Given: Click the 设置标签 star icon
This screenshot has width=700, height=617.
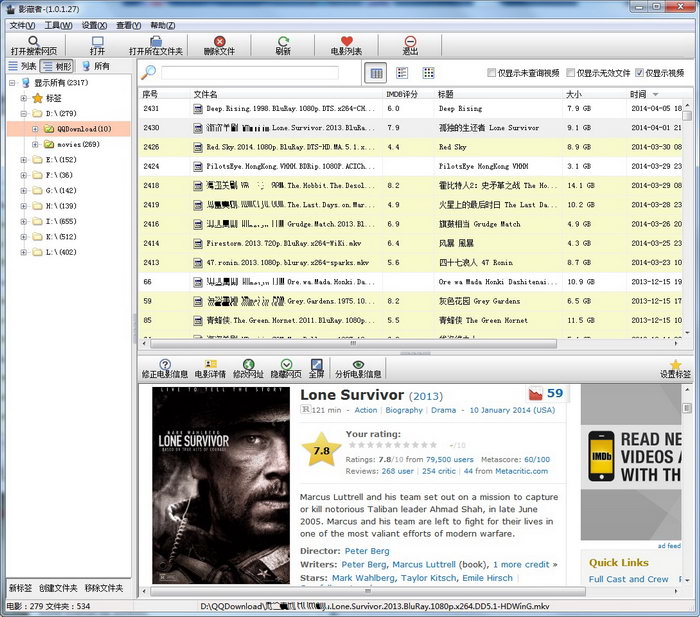Looking at the screenshot, I should tap(675, 366).
